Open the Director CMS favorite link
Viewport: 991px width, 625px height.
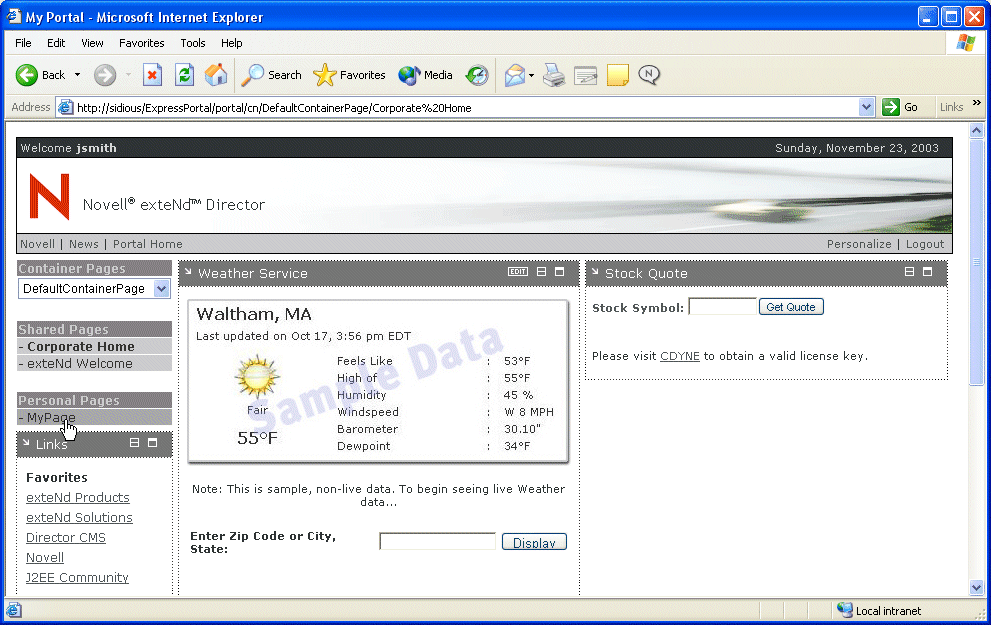(66, 538)
